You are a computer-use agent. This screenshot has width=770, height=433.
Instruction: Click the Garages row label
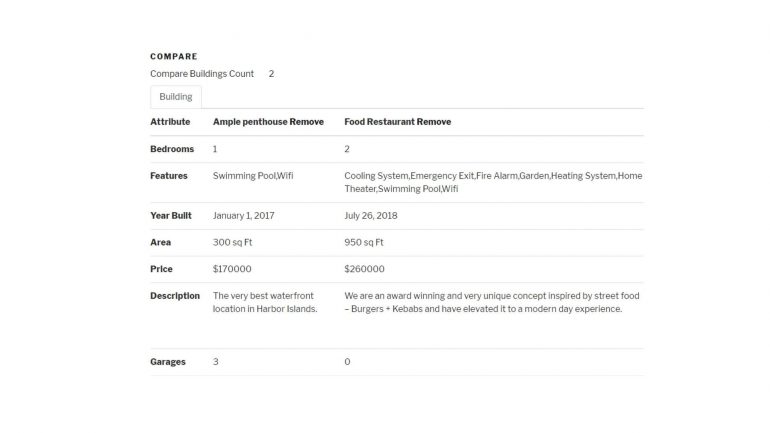pos(168,362)
